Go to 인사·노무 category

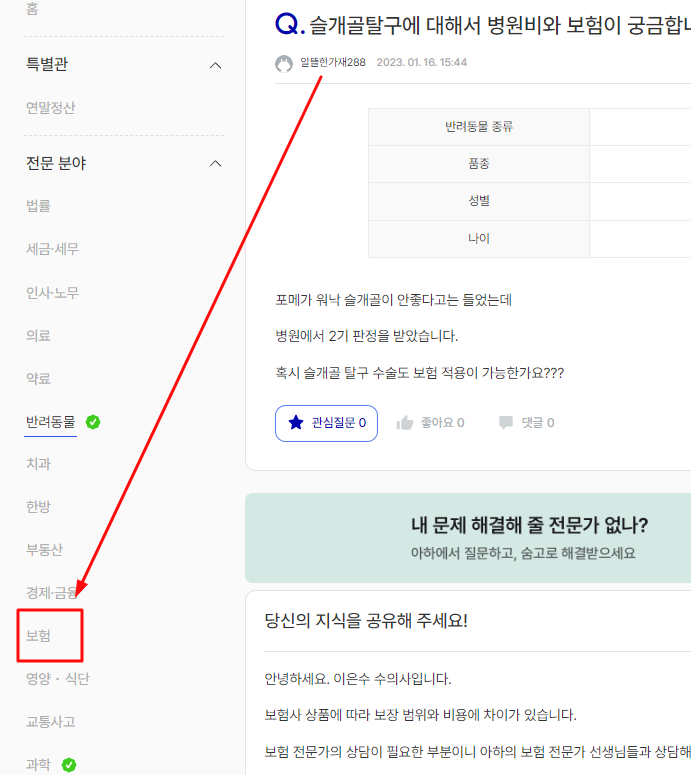tap(52, 293)
